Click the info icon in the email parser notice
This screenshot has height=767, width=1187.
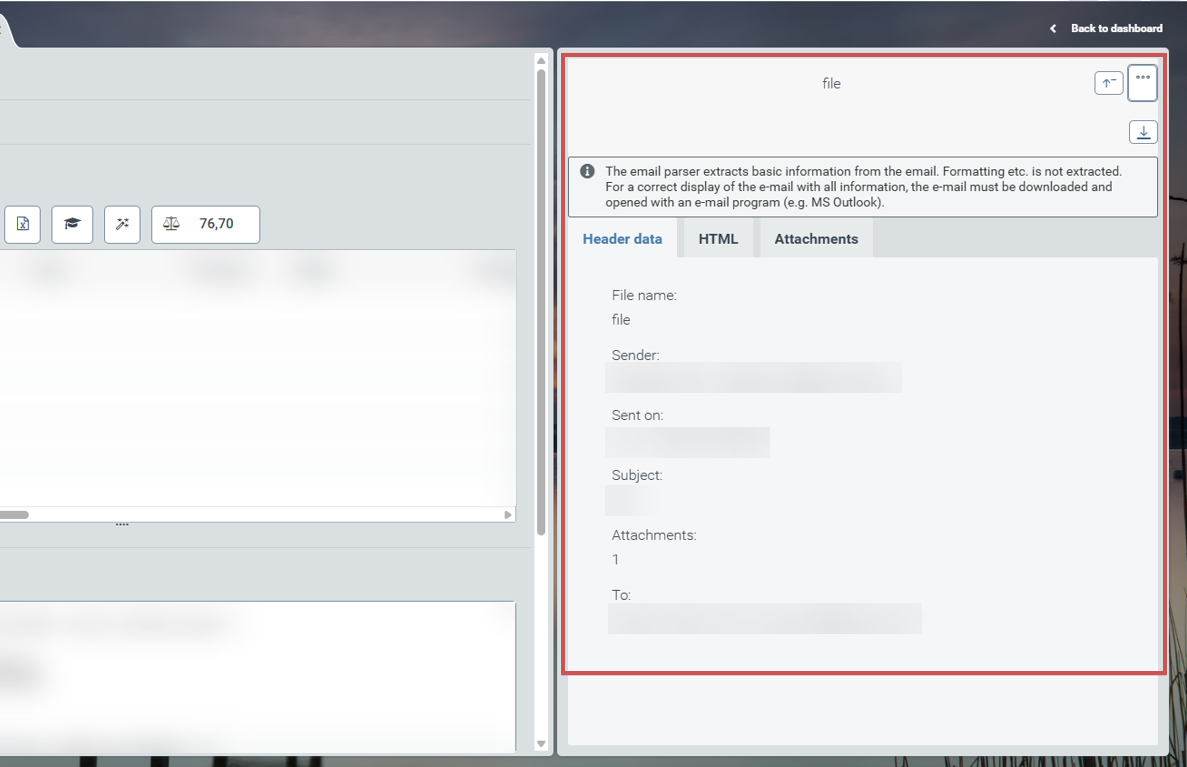click(x=587, y=172)
